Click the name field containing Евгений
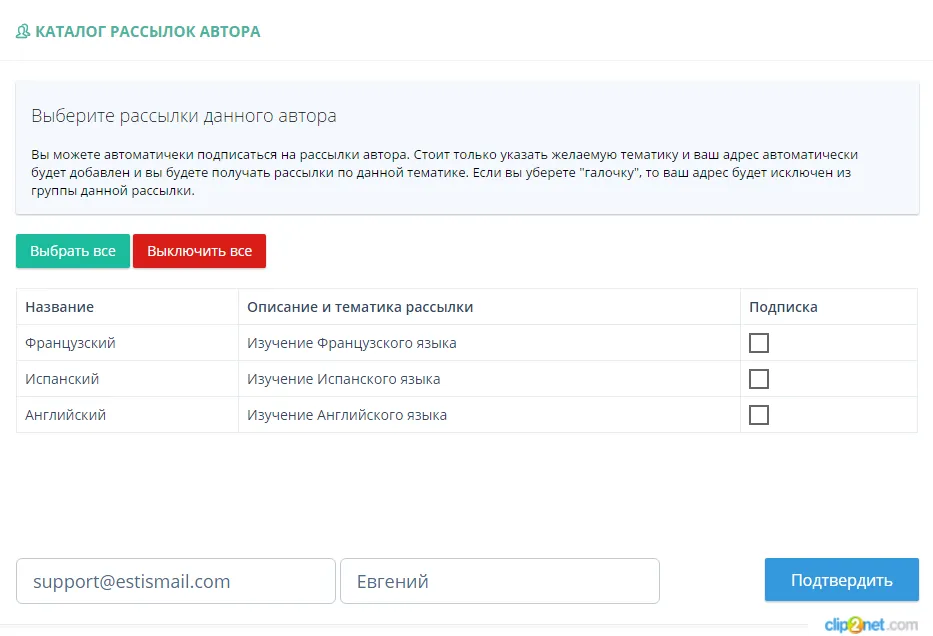The height and width of the screenshot is (636, 933). coord(499,581)
